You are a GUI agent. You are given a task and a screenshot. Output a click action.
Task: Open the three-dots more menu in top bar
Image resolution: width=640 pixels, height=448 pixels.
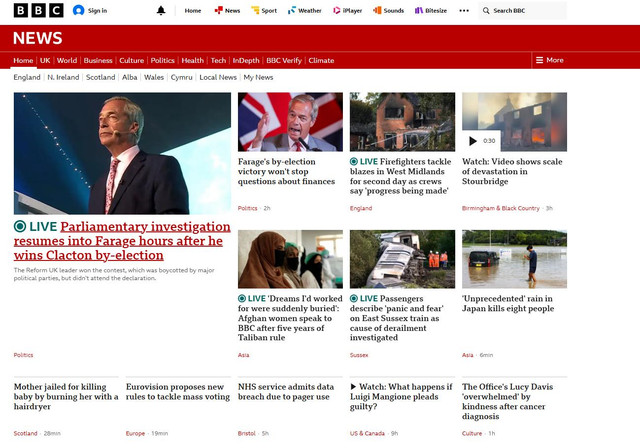pyautogui.click(x=464, y=11)
